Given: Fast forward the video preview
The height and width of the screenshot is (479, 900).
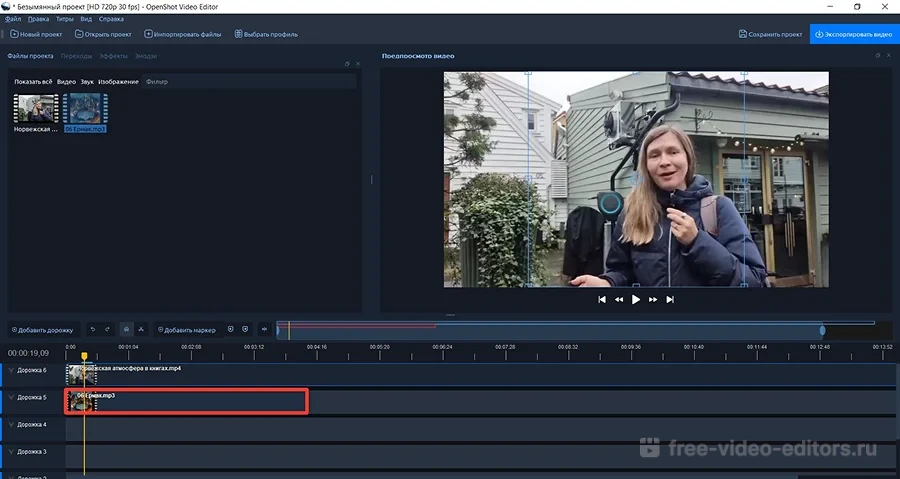Looking at the screenshot, I should coord(653,299).
